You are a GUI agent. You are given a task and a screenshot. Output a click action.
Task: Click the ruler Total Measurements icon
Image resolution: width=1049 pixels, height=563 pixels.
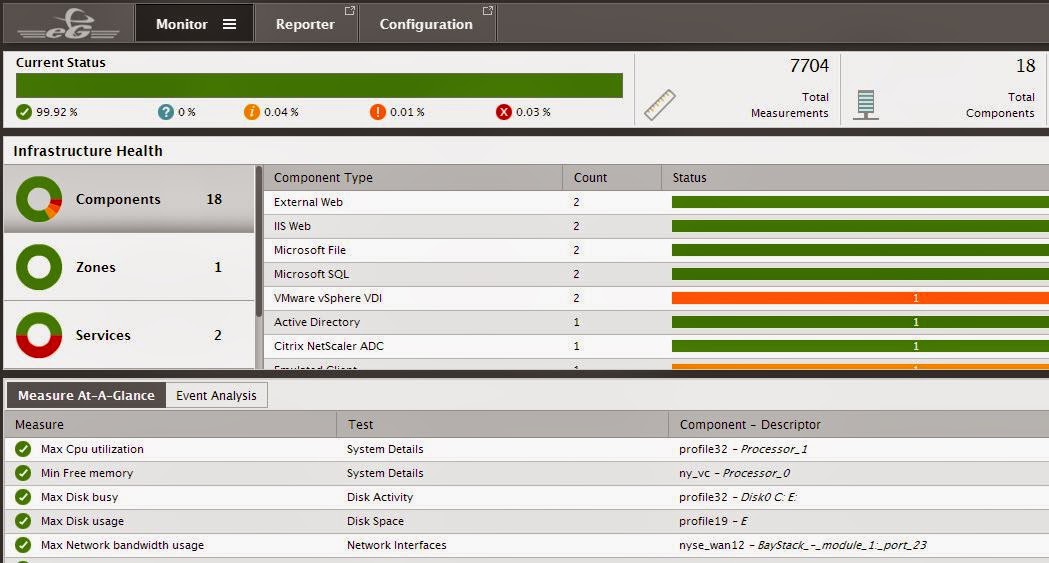[660, 105]
